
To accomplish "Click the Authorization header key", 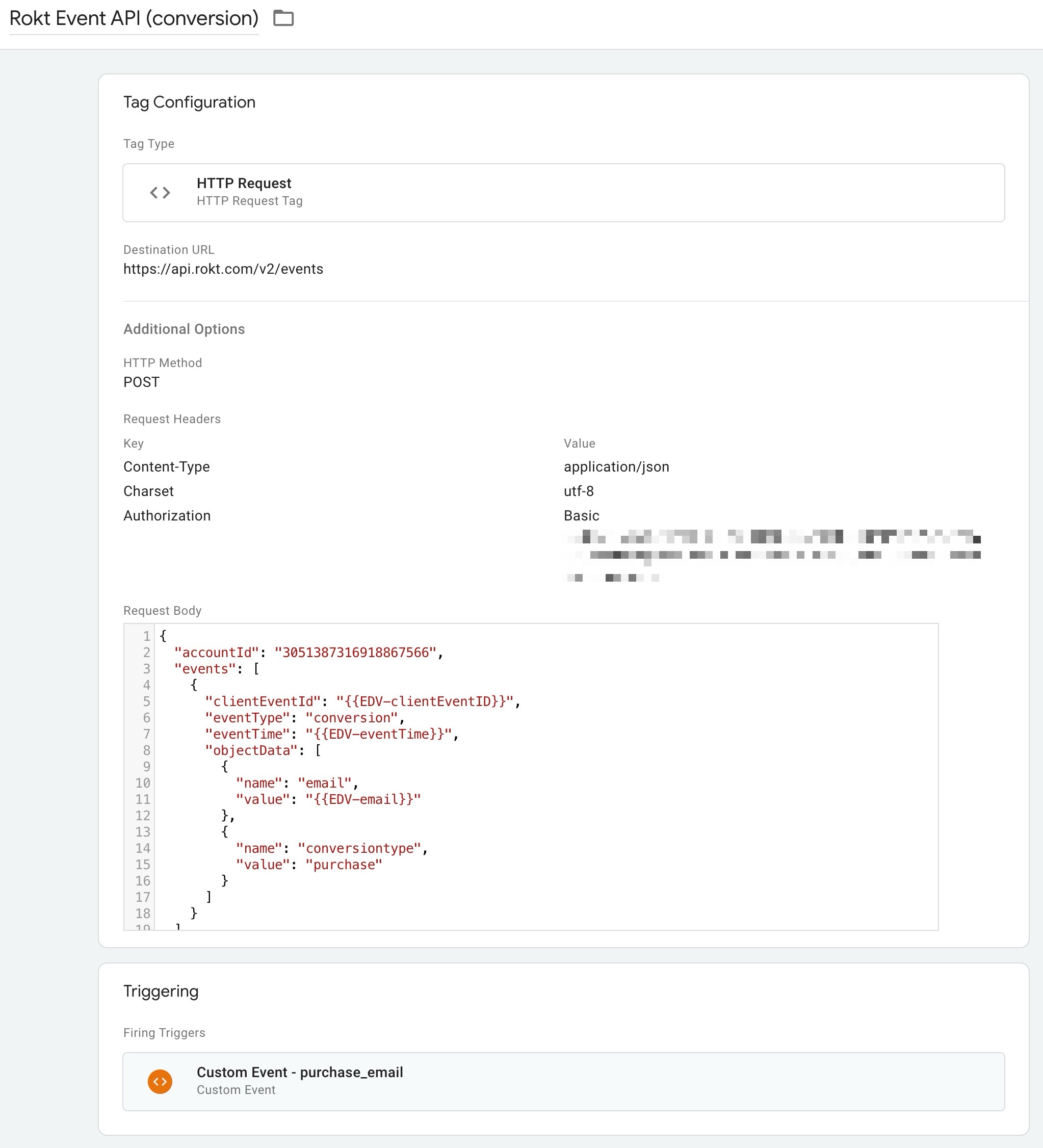I will 167,515.
